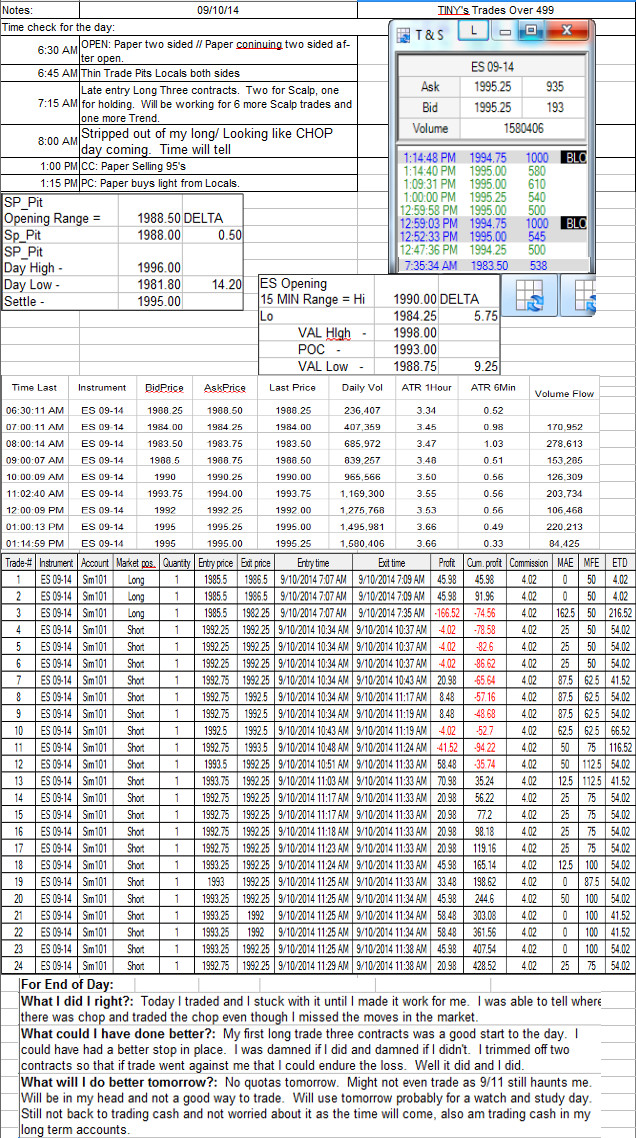
Task: Click the Opening Range value 1988.50
Action: pos(158,218)
